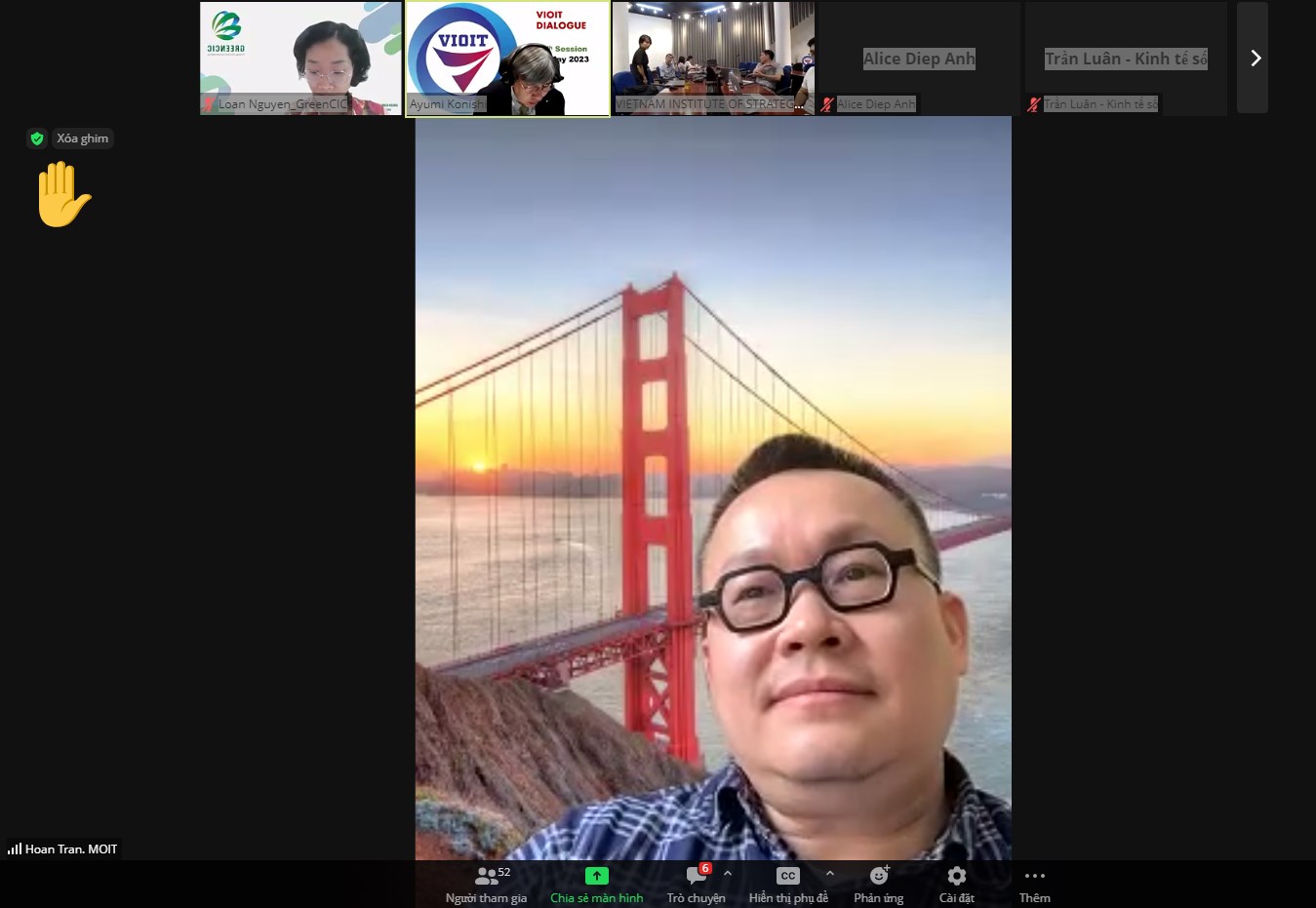
Task: Click Alice Diep Anh participant tile
Action: 918,59
